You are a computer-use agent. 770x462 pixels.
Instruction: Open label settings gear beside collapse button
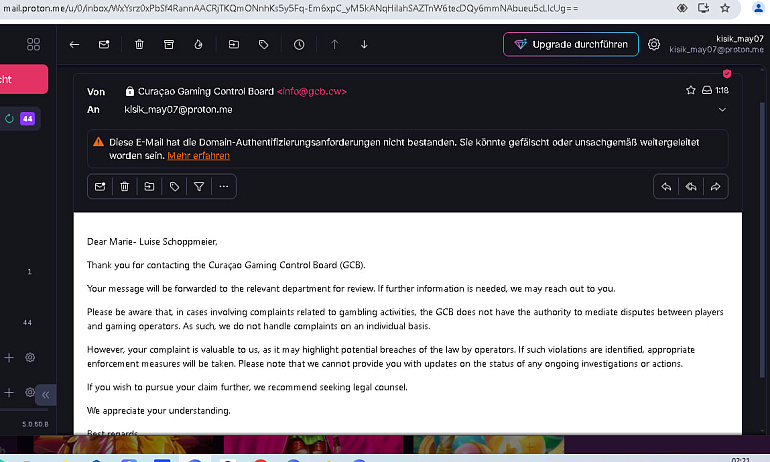tap(30, 392)
